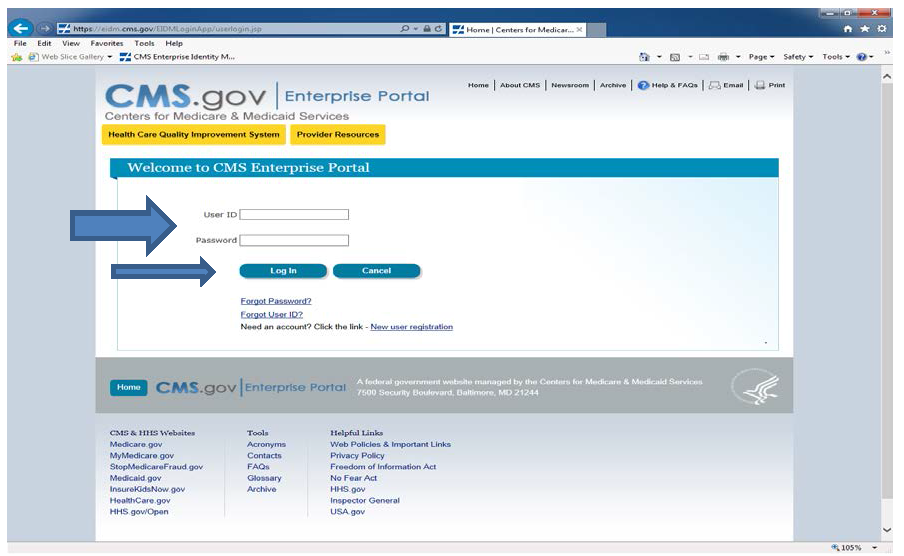Image resolution: width=904 pixels, height=556 pixels.
Task: Click the Add to Favorites bar star icon
Action: click(x=17, y=57)
